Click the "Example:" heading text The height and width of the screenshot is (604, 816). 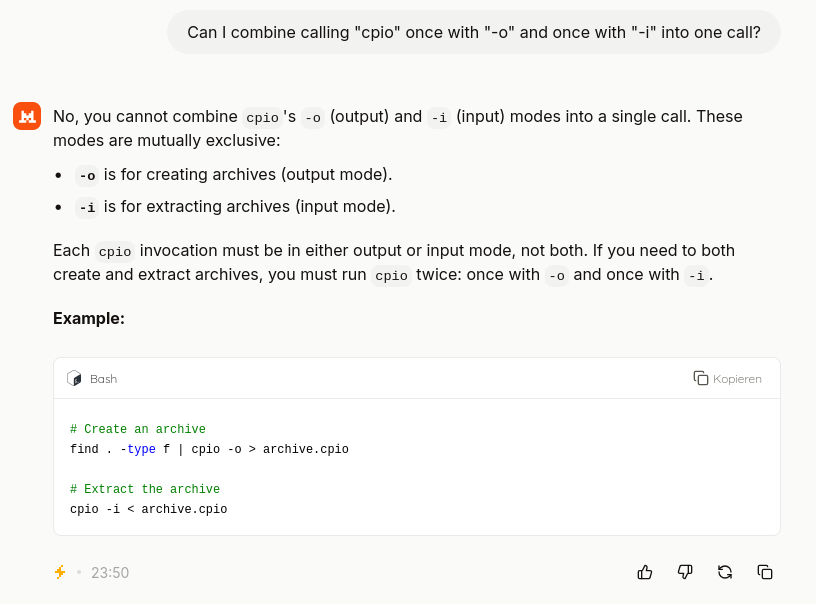89,318
